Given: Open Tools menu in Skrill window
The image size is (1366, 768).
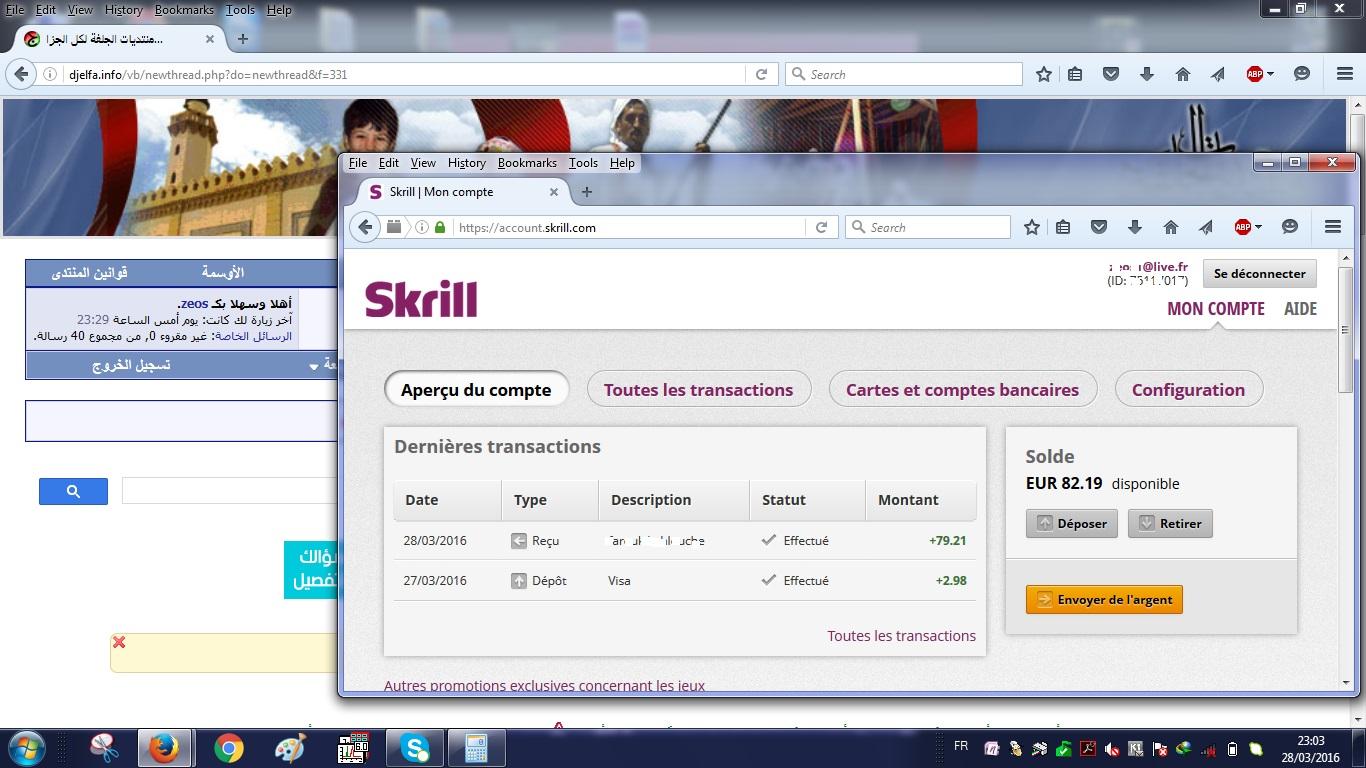Looking at the screenshot, I should (583, 163).
